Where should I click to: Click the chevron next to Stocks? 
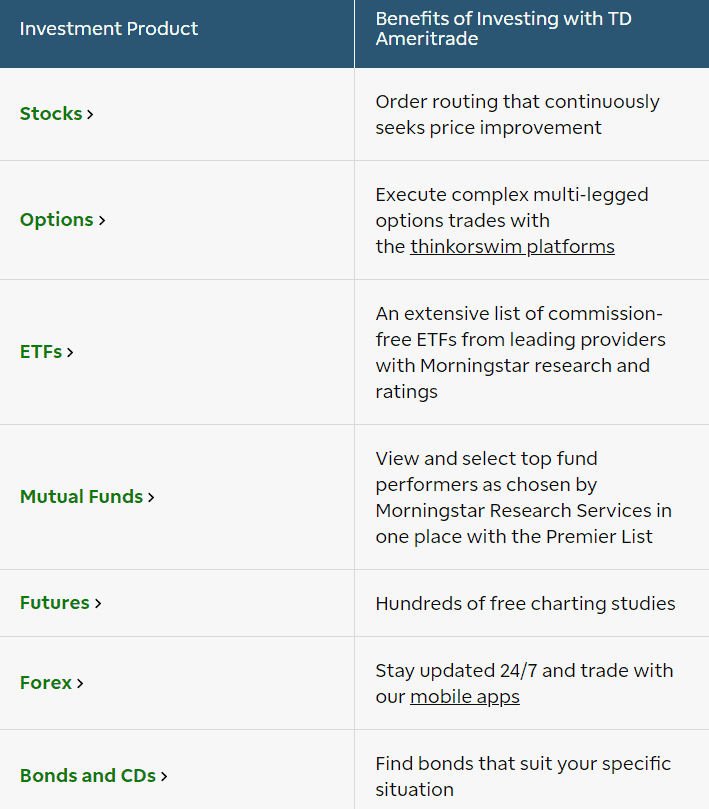88,114
